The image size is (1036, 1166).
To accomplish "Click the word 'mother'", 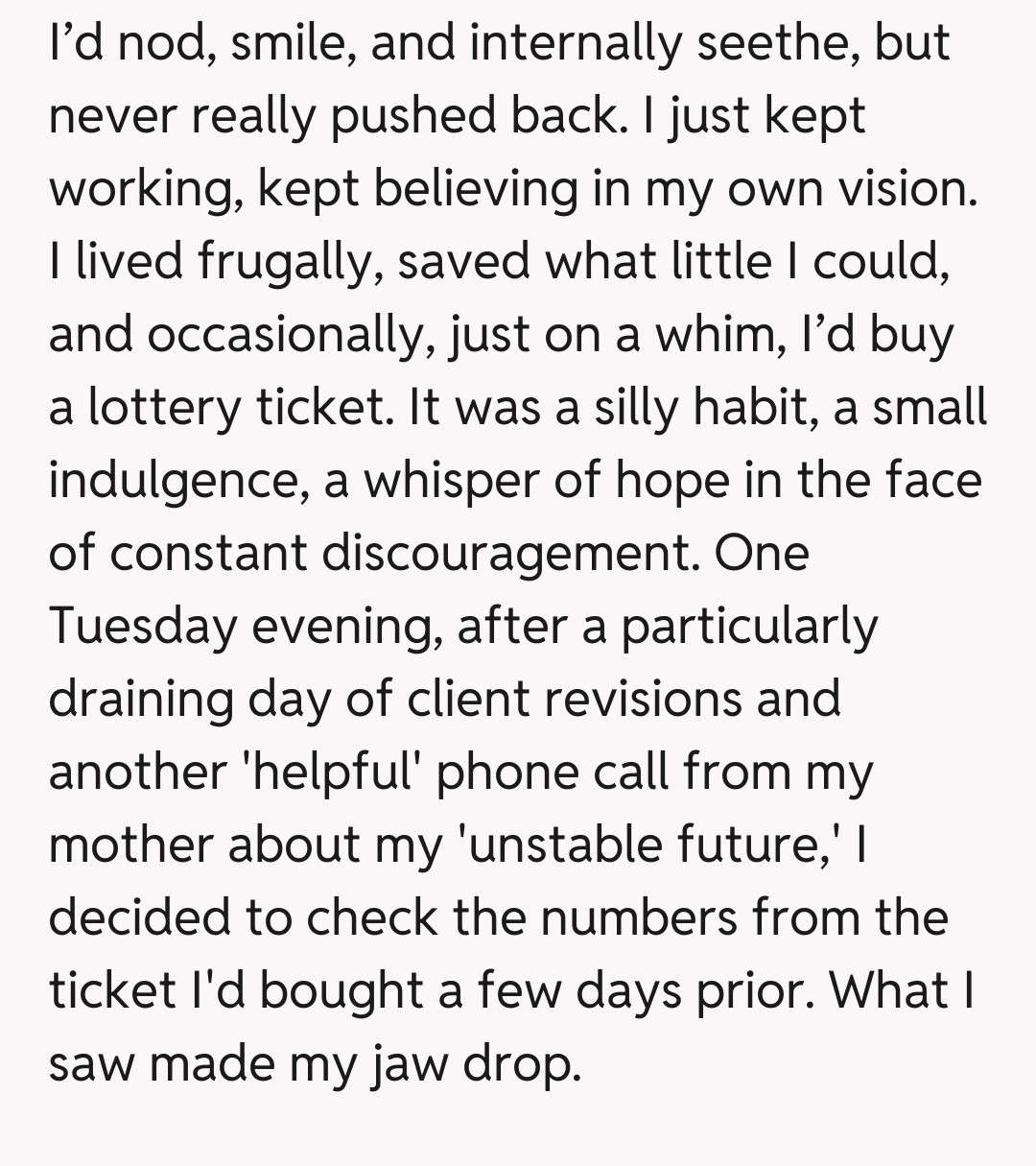I will point(130,845).
